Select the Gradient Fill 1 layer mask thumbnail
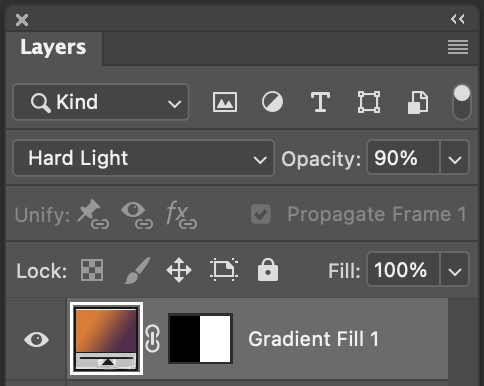The image size is (484, 386). coord(200,339)
